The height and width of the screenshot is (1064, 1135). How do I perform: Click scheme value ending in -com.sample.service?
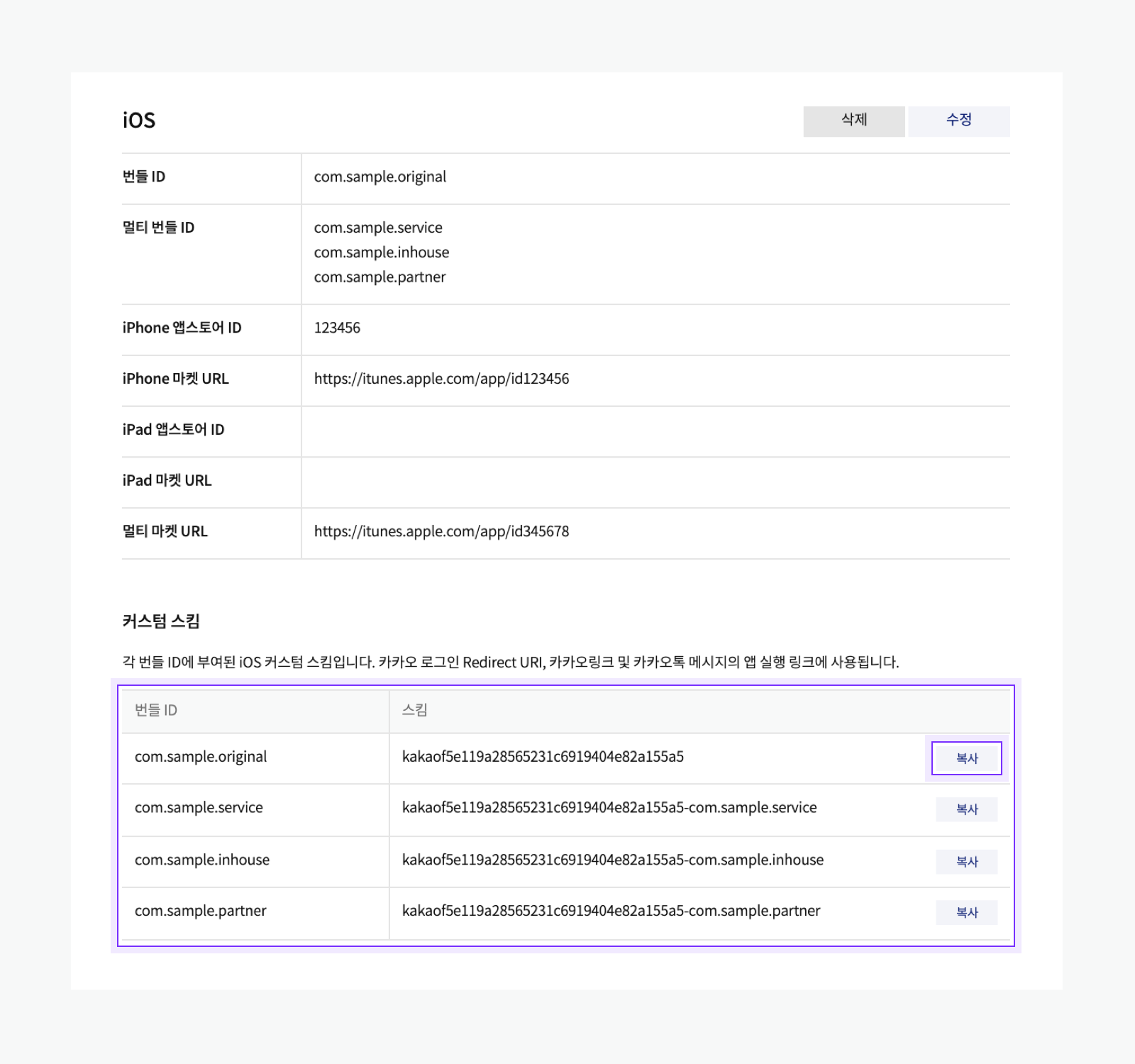pos(609,808)
